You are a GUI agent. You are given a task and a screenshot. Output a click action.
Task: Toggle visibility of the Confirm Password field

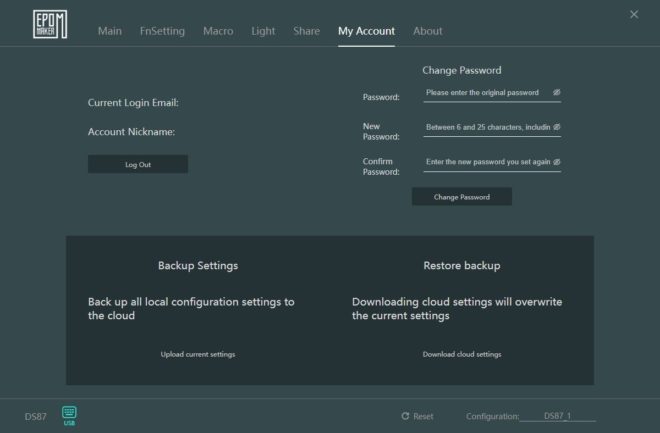556,162
